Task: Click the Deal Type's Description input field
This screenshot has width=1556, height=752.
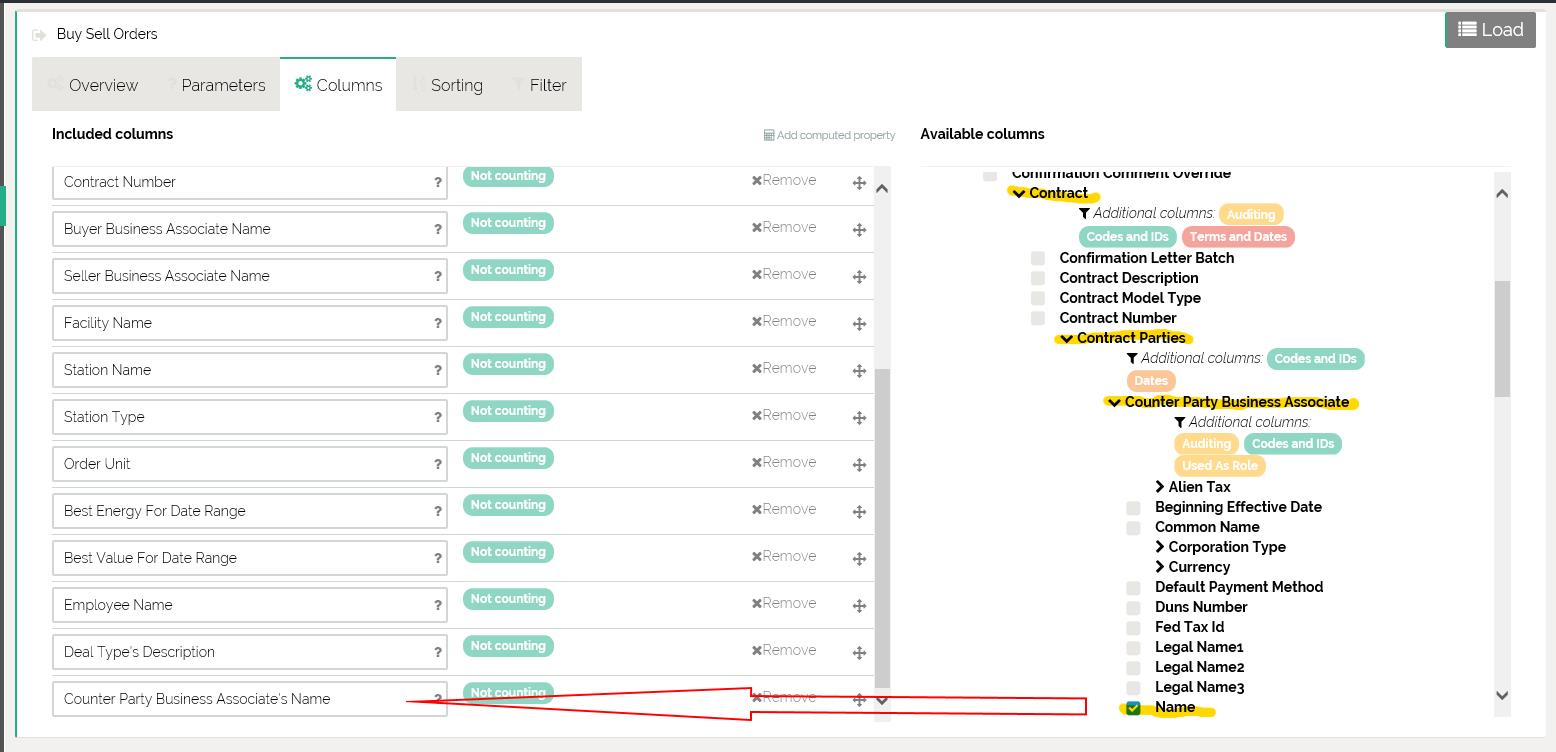Action: coord(240,652)
